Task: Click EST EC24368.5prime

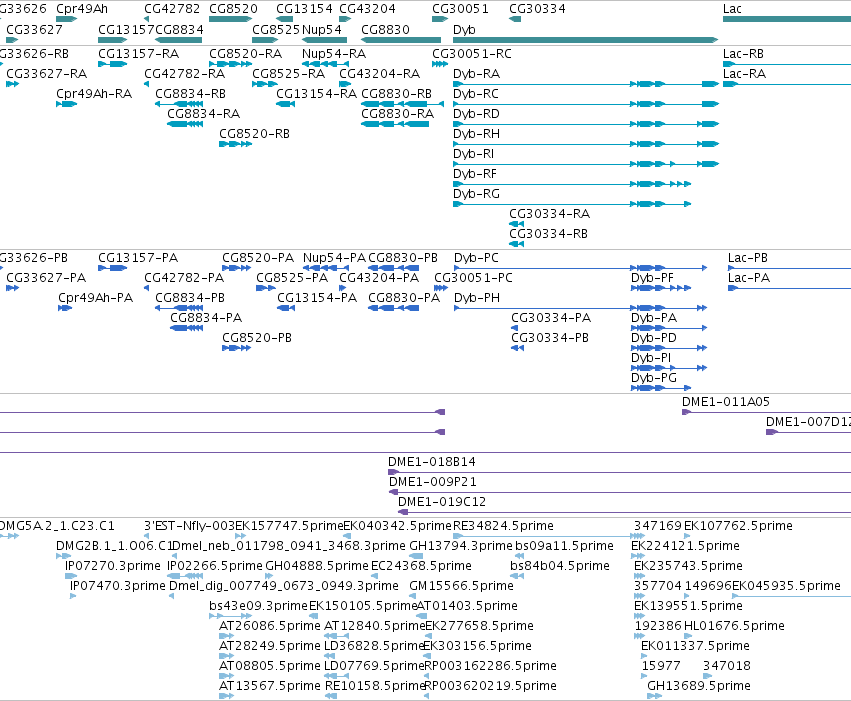Action: pyautogui.click(x=421, y=566)
